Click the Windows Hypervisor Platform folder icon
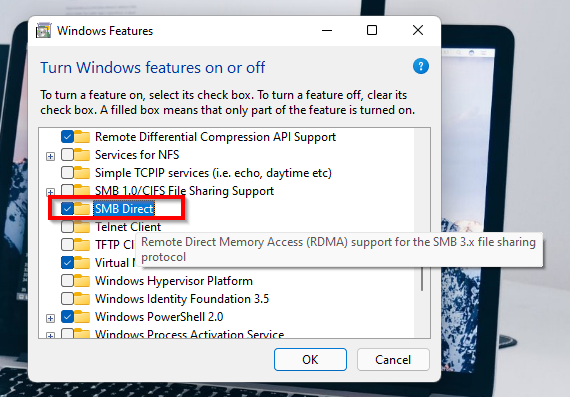The height and width of the screenshot is (397, 570). [x=82, y=281]
